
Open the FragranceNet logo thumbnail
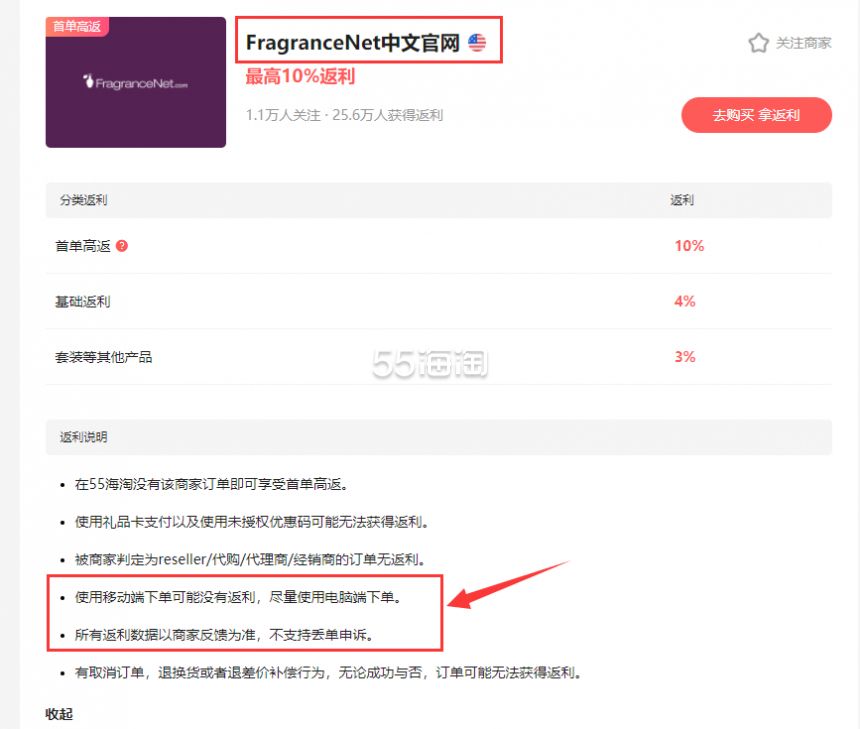pos(135,82)
